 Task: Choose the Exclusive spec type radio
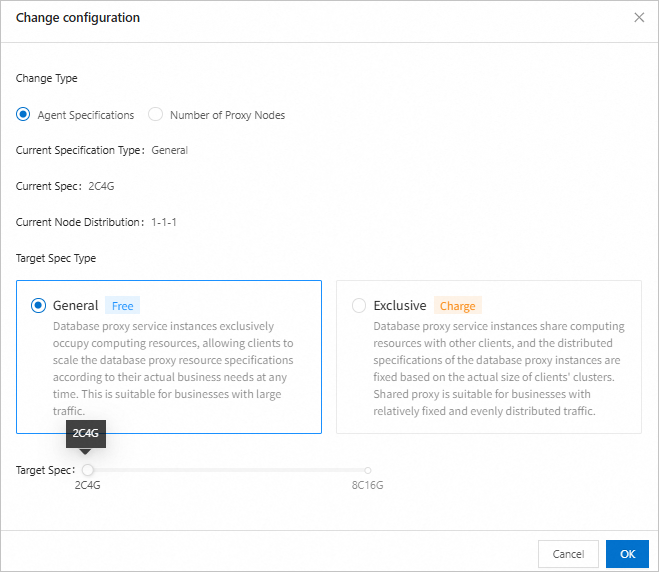(359, 306)
